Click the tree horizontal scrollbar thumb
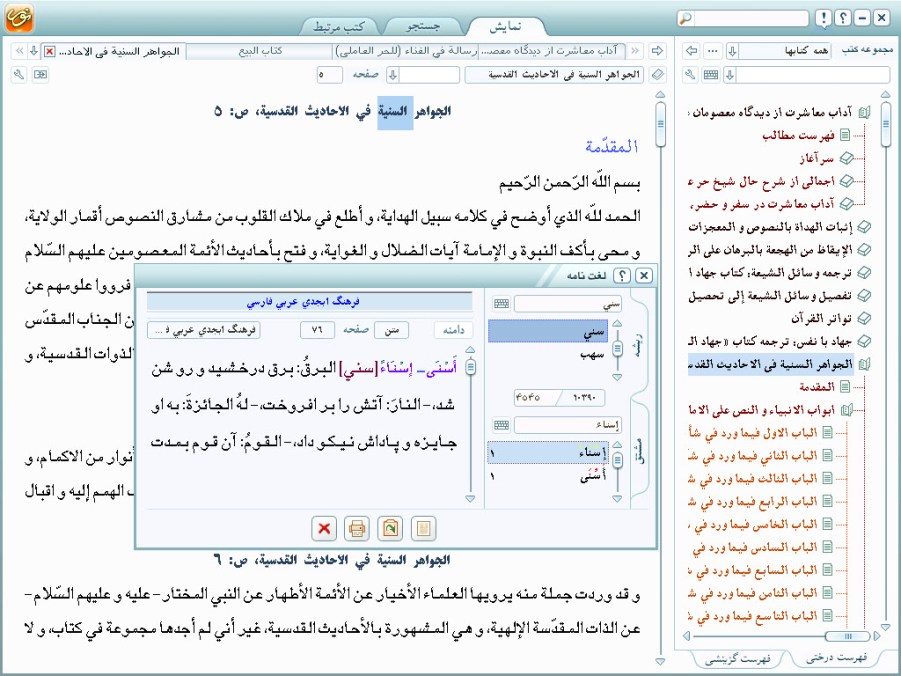Viewport: 901px width, 676px height. click(848, 636)
